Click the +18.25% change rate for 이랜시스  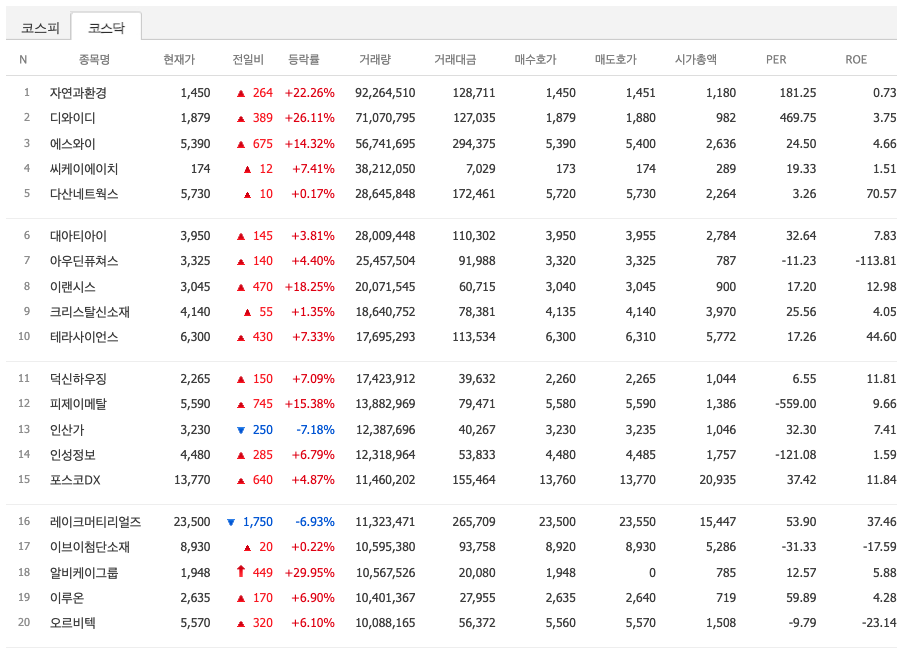(310, 286)
